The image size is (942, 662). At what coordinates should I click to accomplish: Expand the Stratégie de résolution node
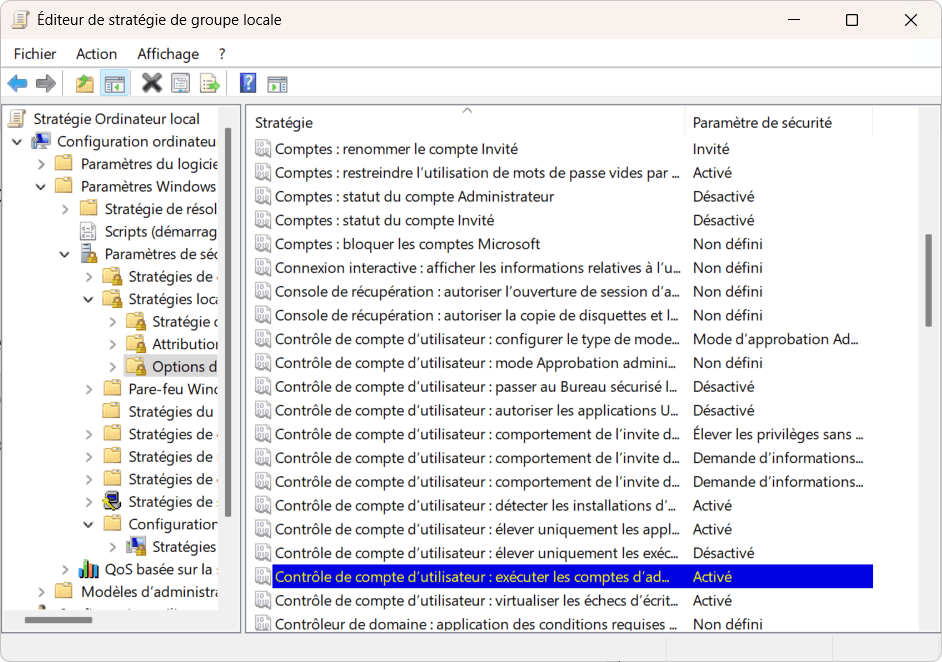click(x=65, y=209)
